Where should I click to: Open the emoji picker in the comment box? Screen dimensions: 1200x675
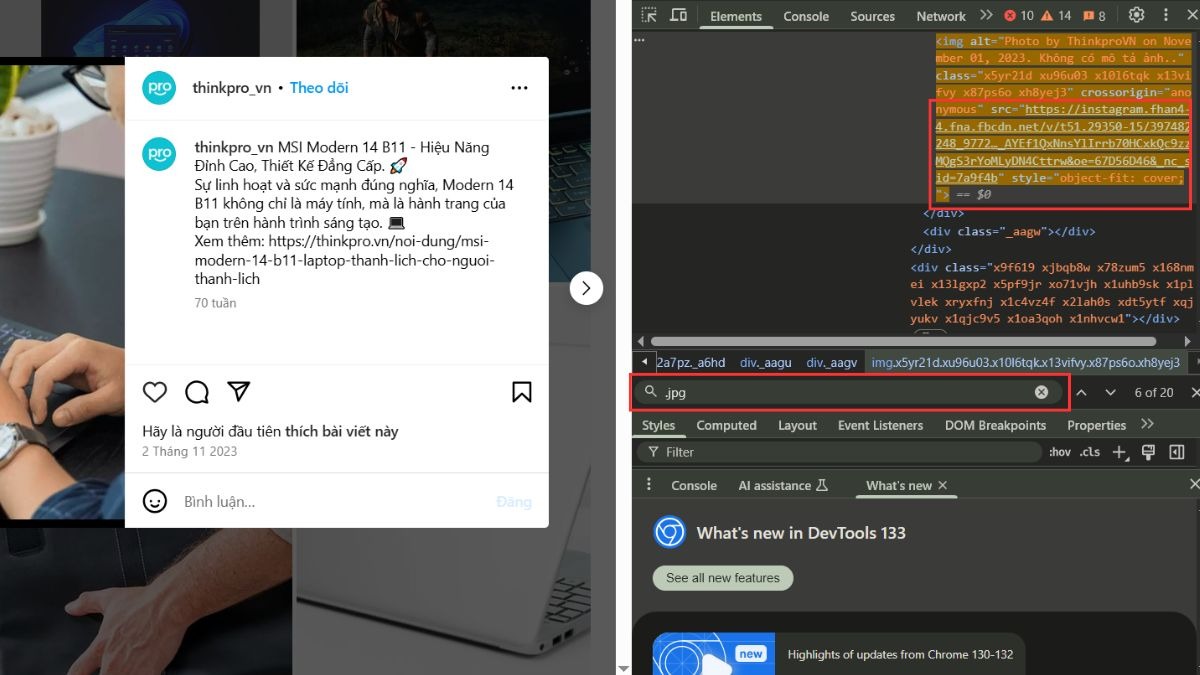[154, 501]
